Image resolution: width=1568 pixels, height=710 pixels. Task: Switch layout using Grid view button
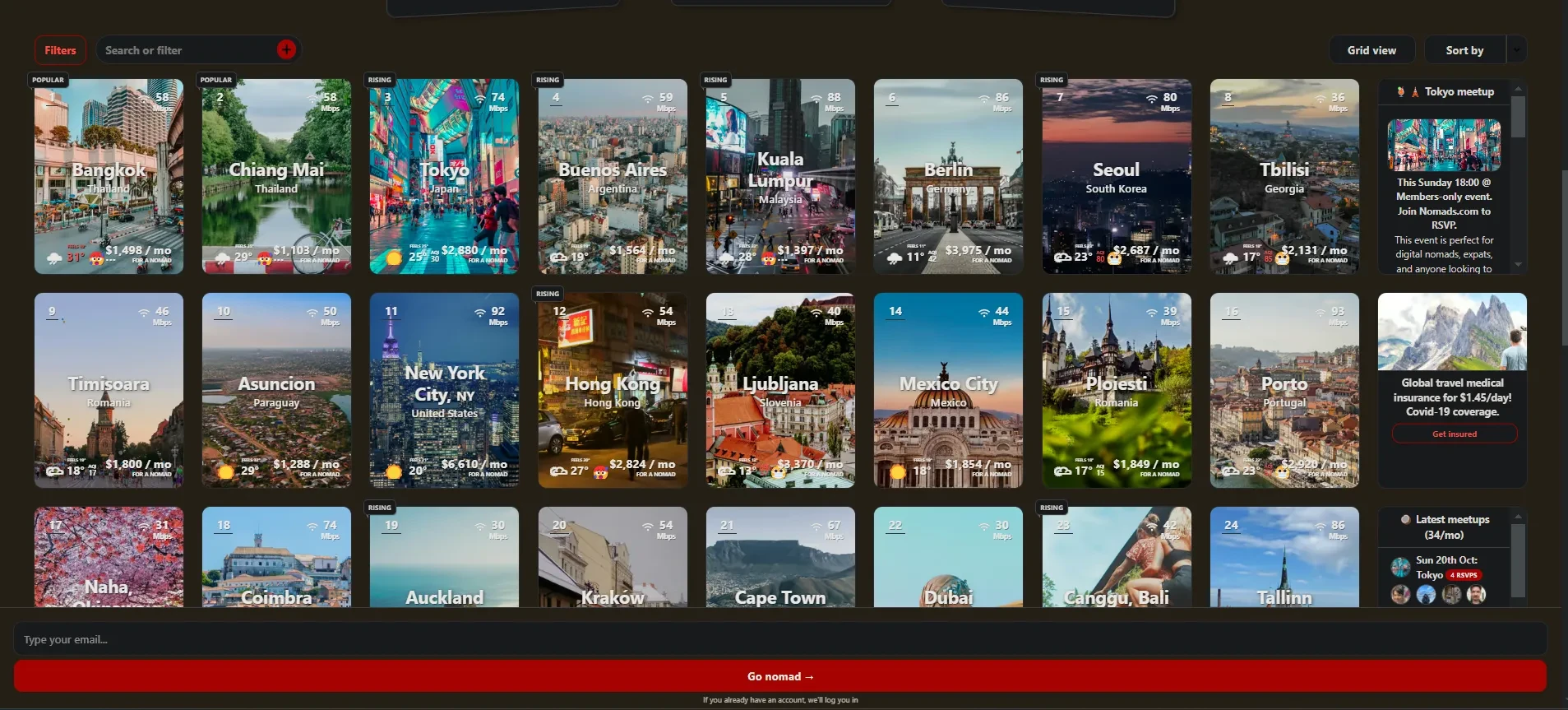coord(1371,50)
